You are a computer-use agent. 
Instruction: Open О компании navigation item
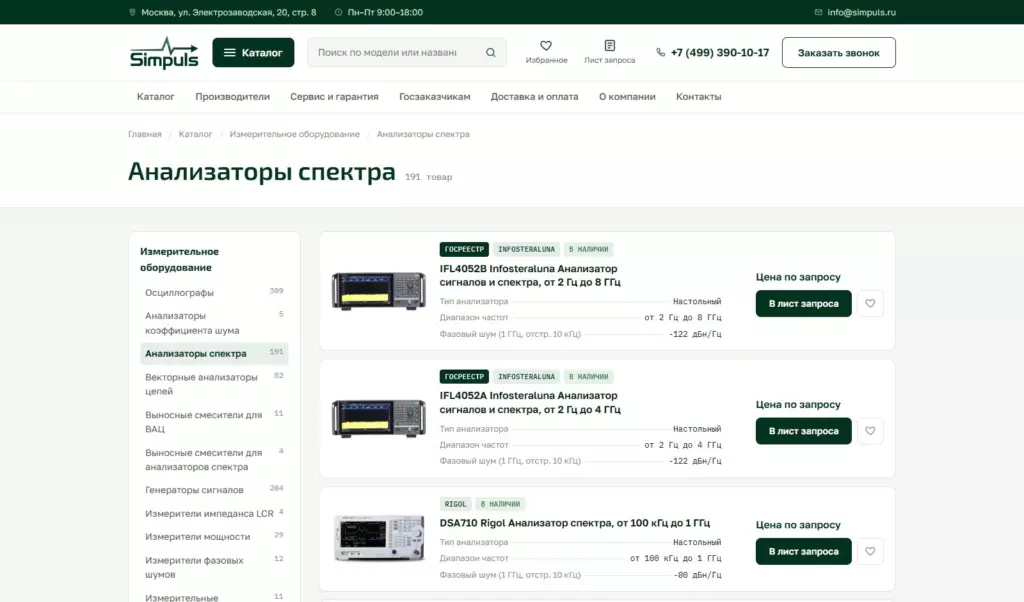(x=627, y=97)
